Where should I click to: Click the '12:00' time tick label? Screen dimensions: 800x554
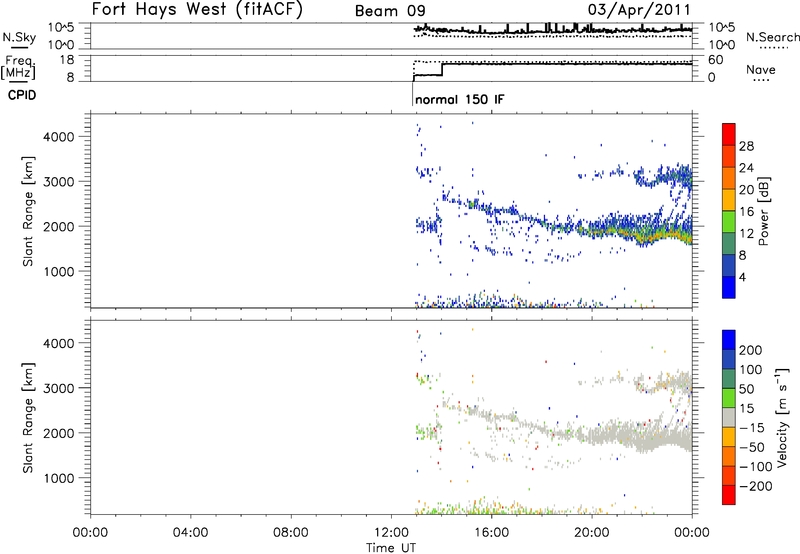[391, 533]
